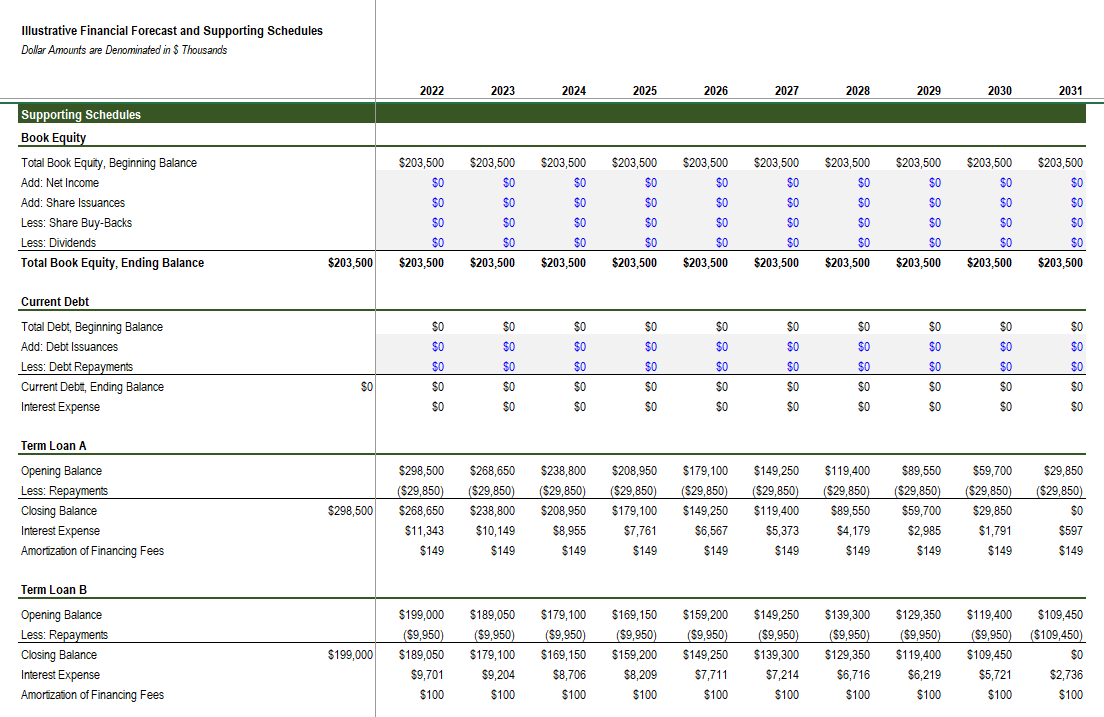Select Term Loan A opening balance $89,550
The height and width of the screenshot is (717, 1104).
click(921, 471)
